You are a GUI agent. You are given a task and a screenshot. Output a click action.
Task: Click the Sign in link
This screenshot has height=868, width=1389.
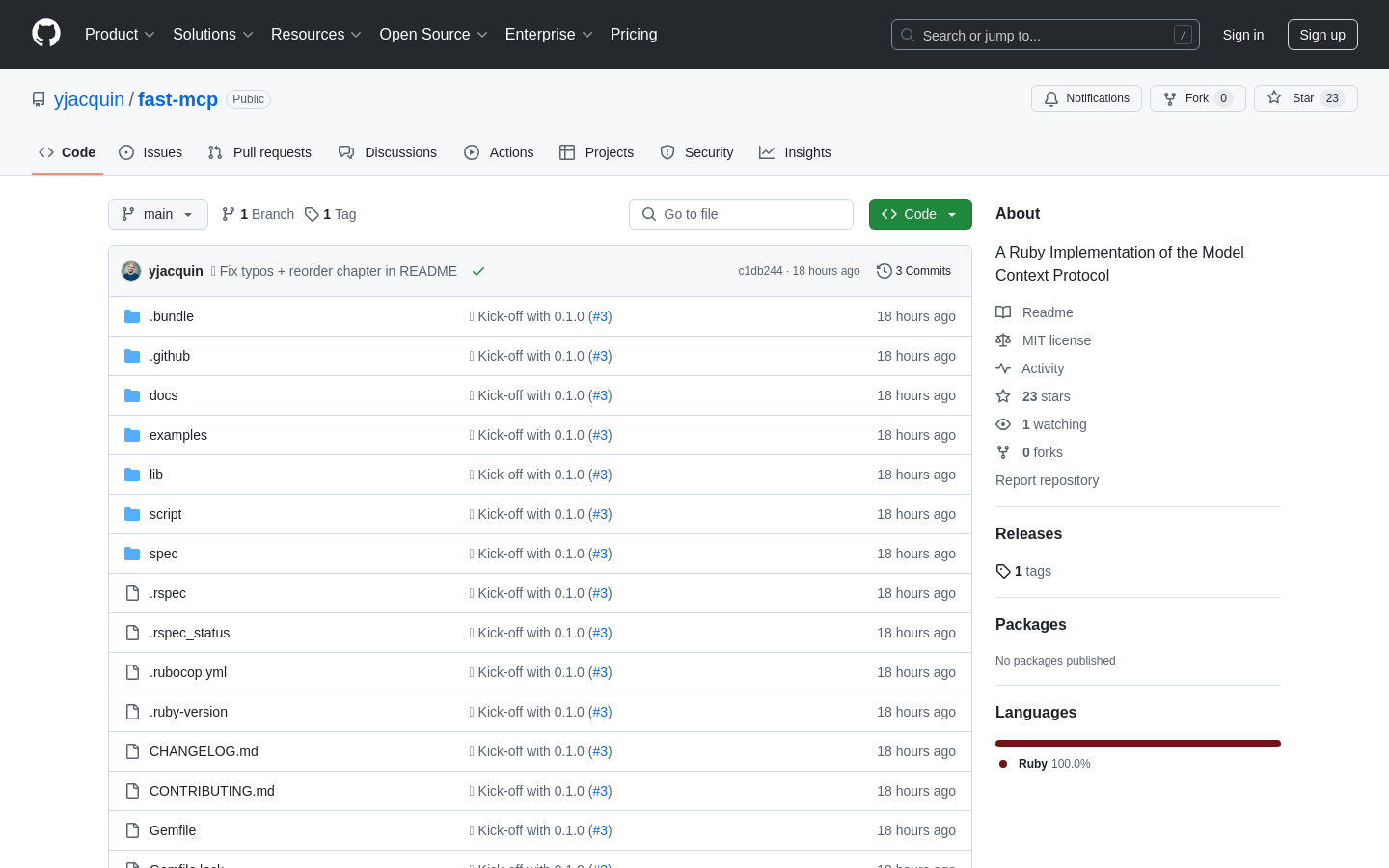pyautogui.click(x=1243, y=35)
